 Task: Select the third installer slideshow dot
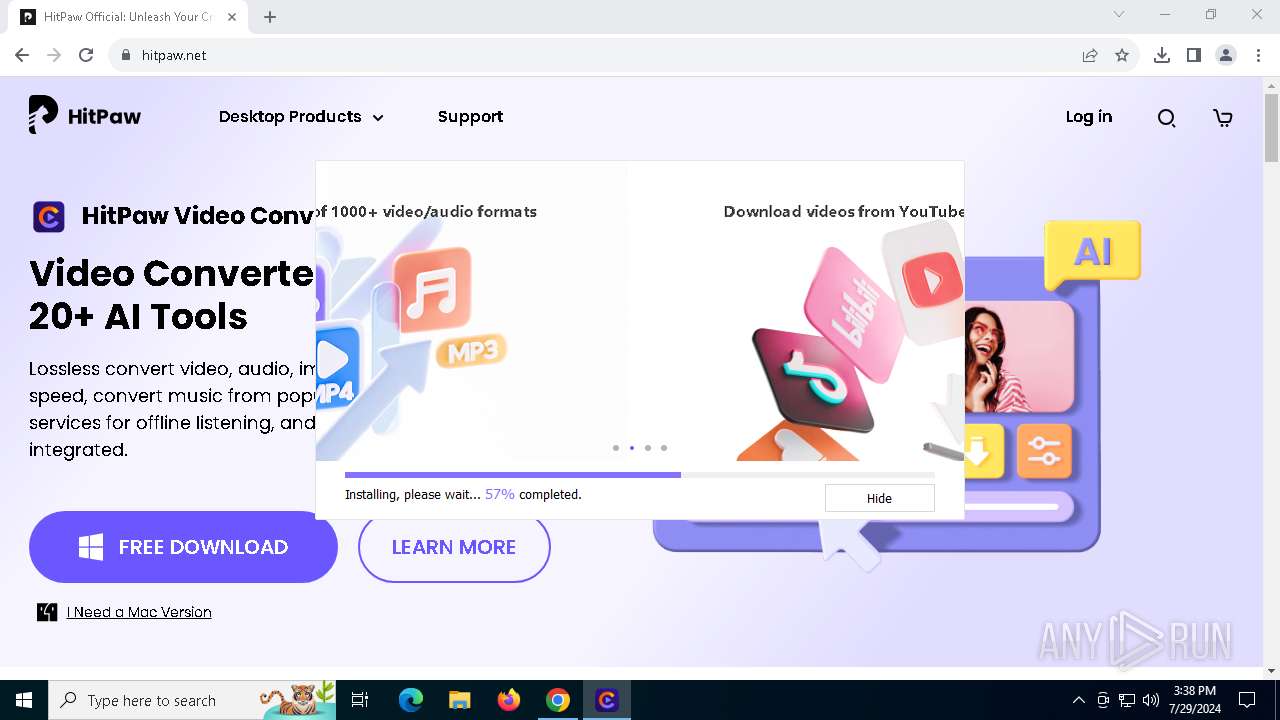coord(648,448)
